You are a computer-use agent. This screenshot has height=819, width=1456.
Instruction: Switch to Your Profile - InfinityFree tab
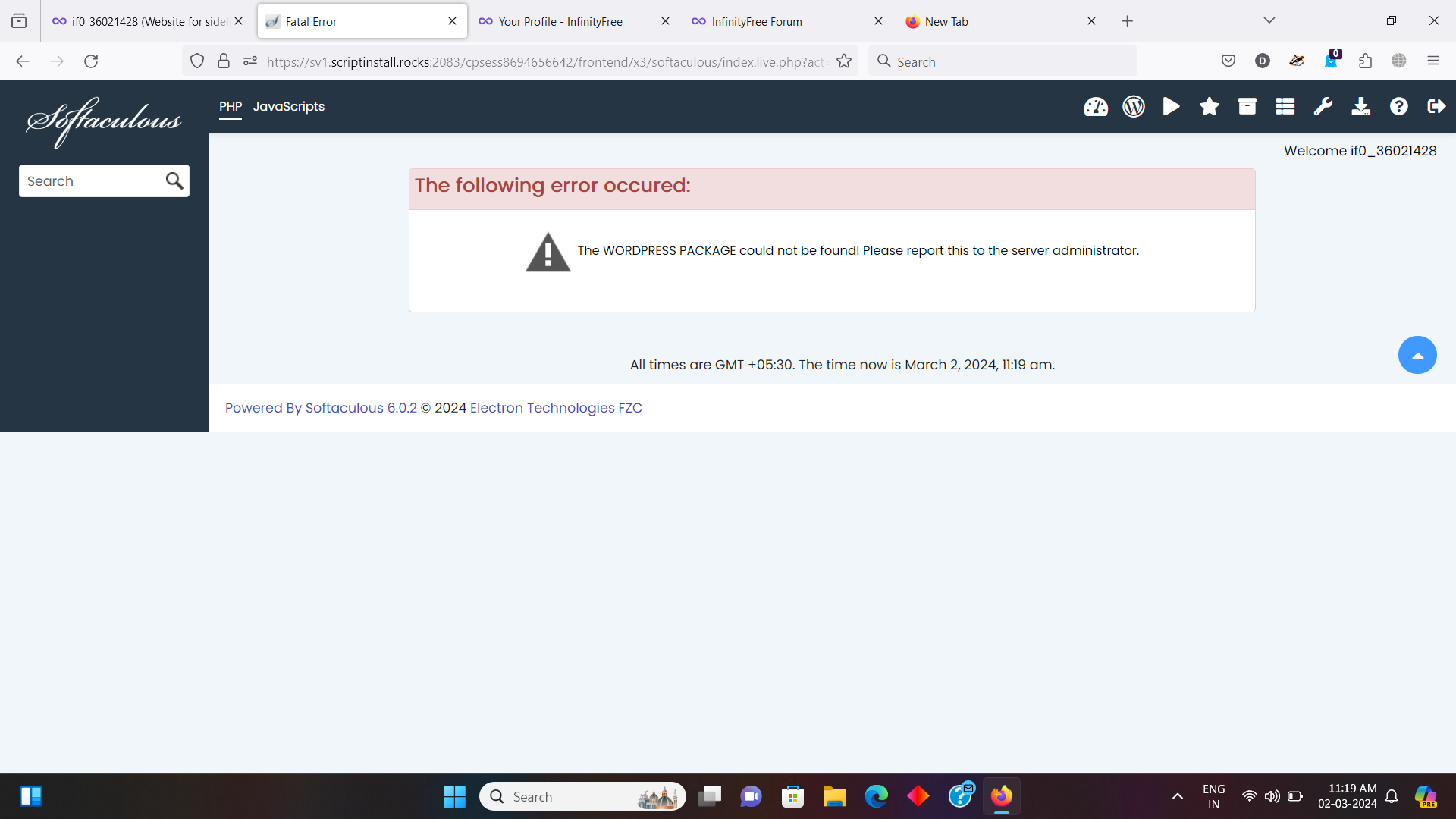click(x=574, y=21)
